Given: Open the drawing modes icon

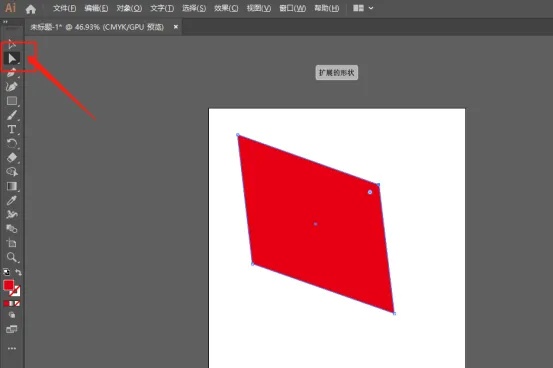Looking at the screenshot, I should click(x=12, y=315).
